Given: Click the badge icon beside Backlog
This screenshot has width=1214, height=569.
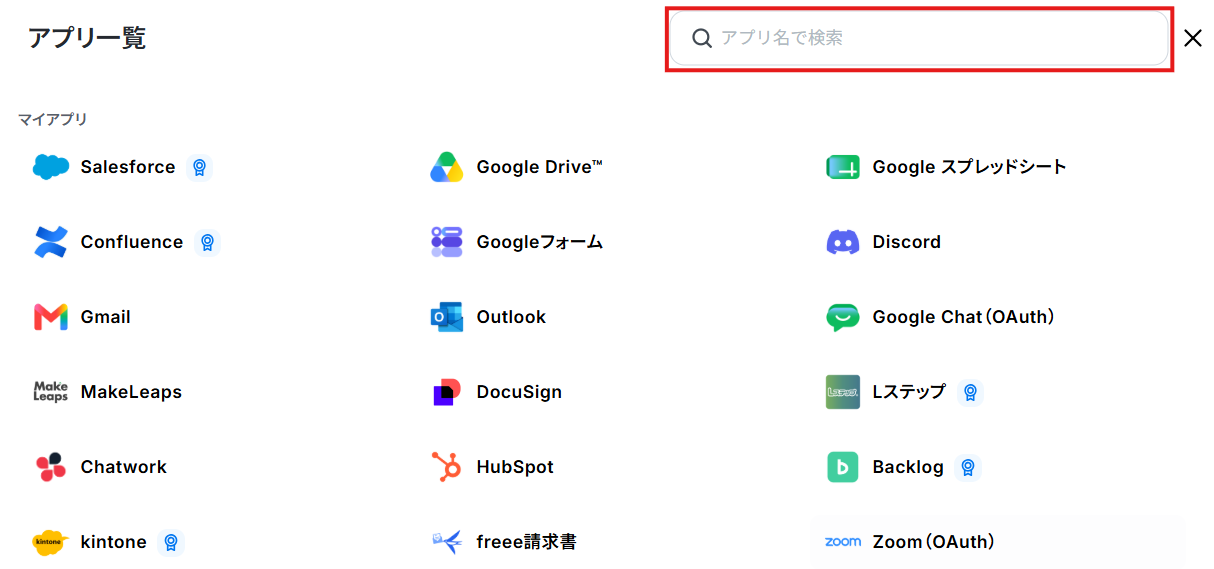Looking at the screenshot, I should [x=967, y=467].
